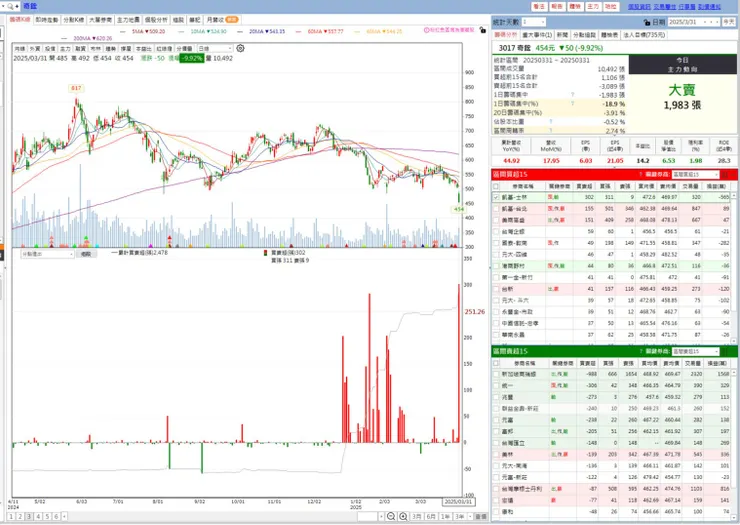Viewport: 740px width, 525px height.
Task: Click the zoom out magnifier icon
Action: click(391, 517)
